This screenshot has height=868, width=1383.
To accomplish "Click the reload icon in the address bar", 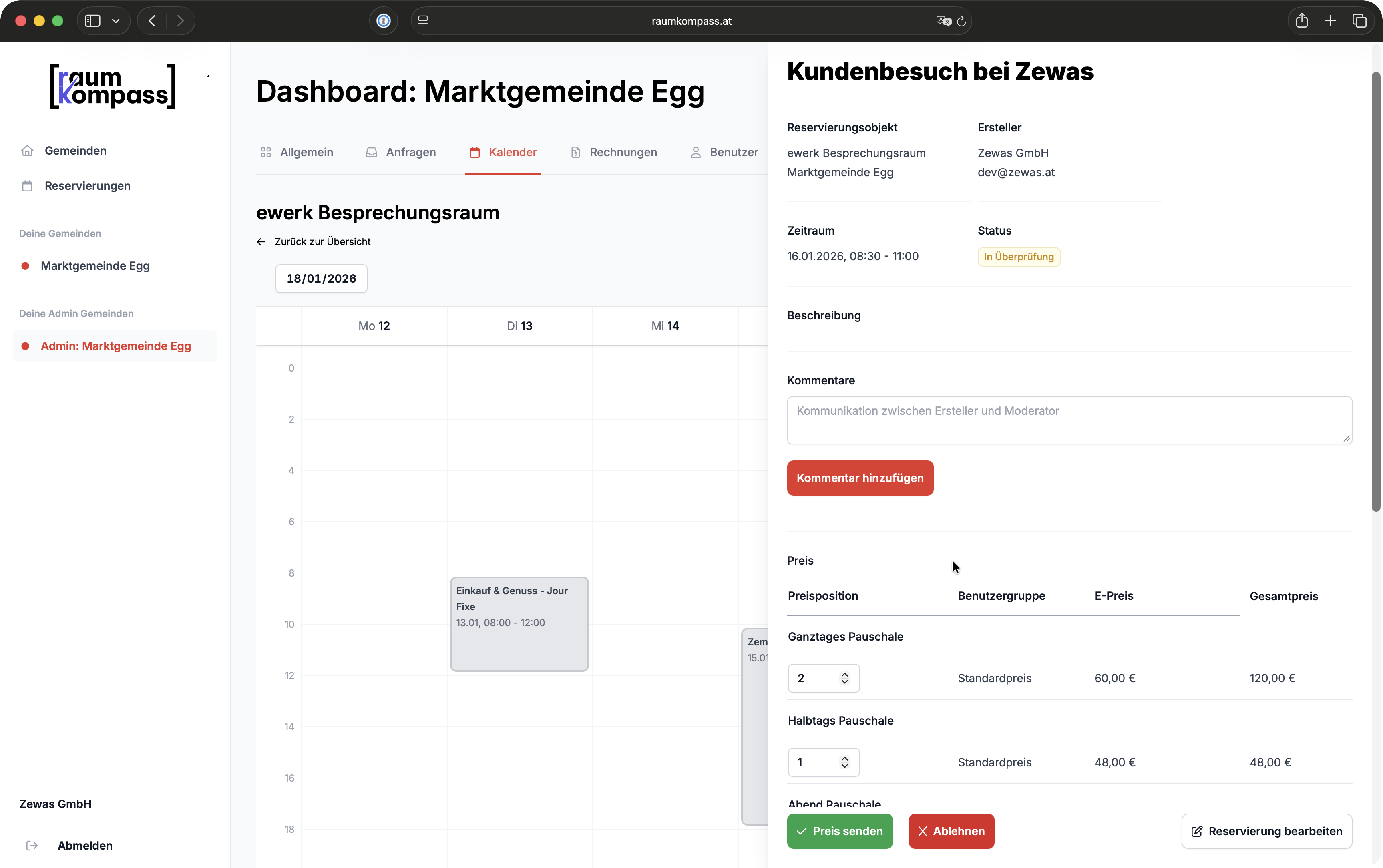I will [962, 21].
